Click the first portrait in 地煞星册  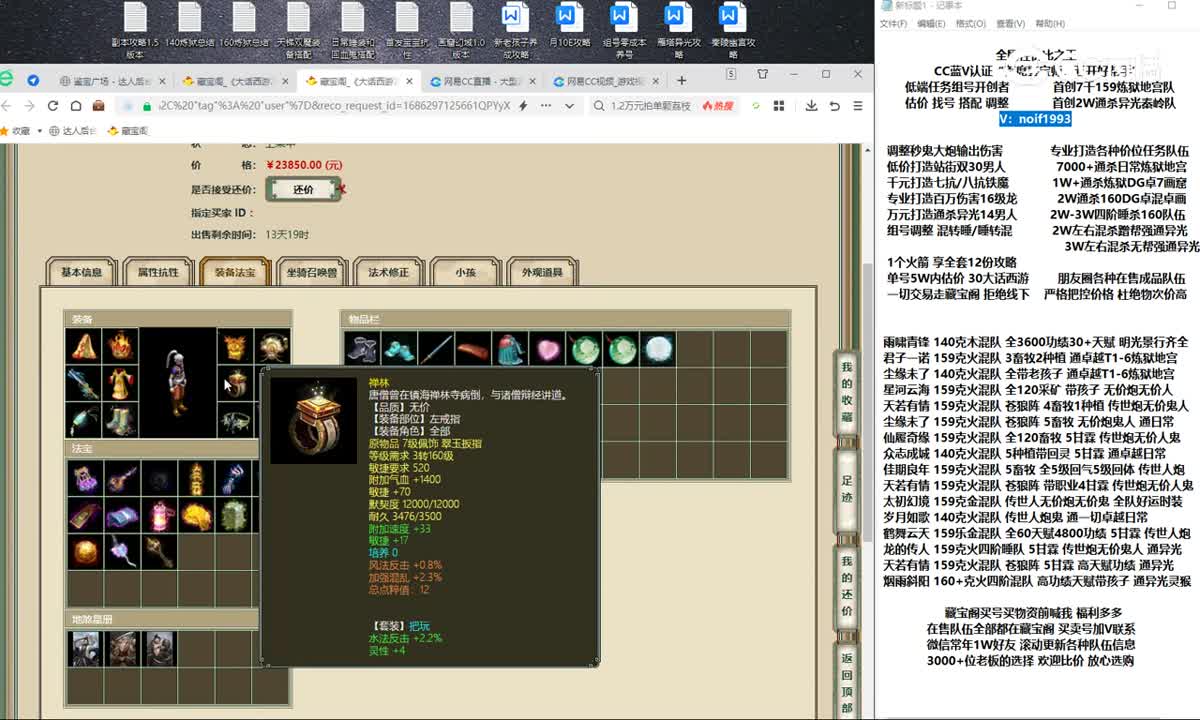point(84,649)
